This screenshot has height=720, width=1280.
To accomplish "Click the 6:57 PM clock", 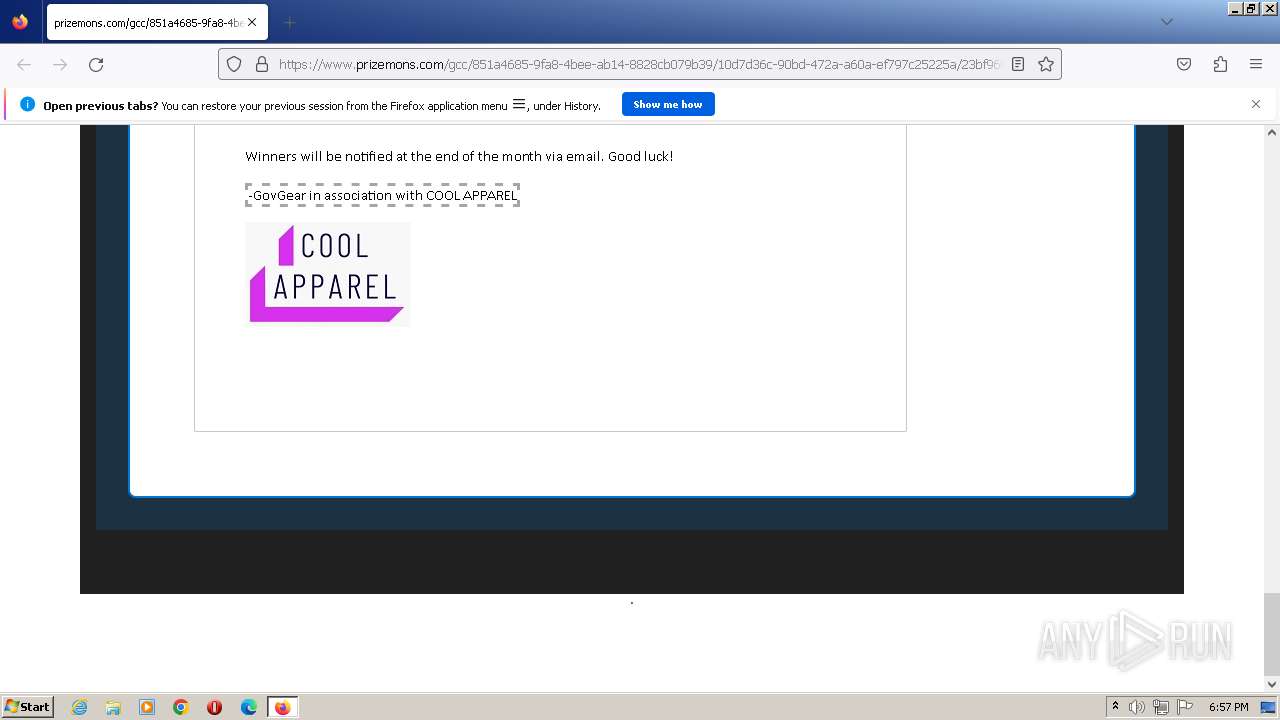I will 1229,707.
